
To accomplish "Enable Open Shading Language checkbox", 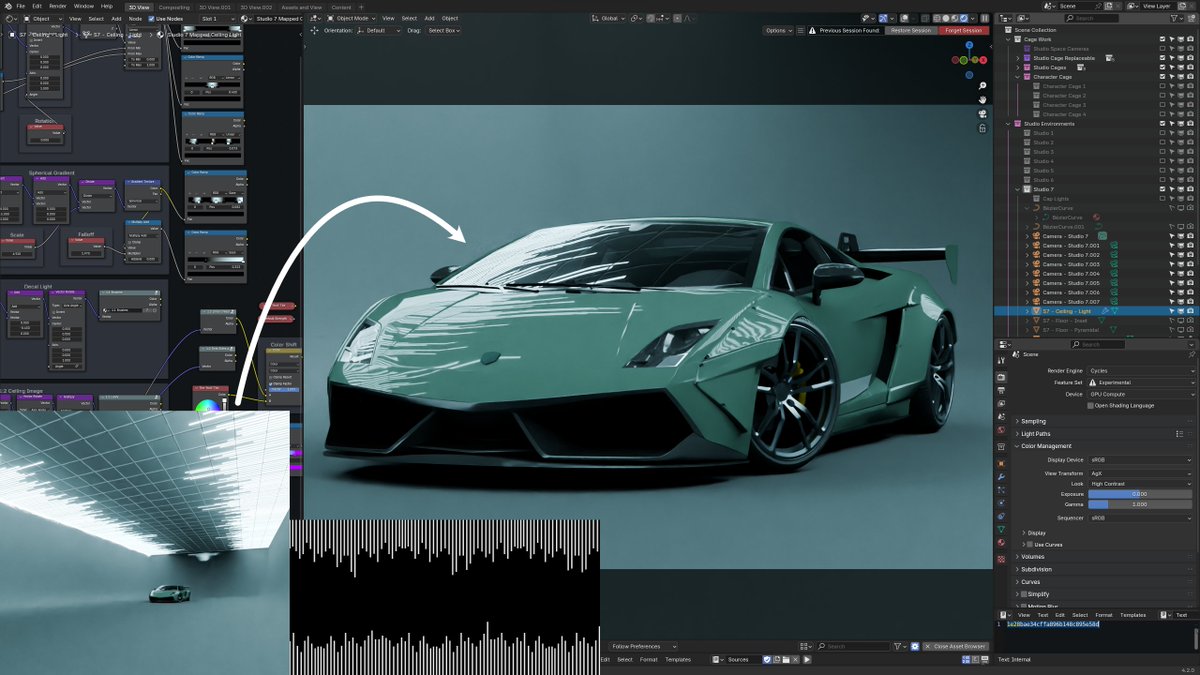I will pyautogui.click(x=1091, y=405).
